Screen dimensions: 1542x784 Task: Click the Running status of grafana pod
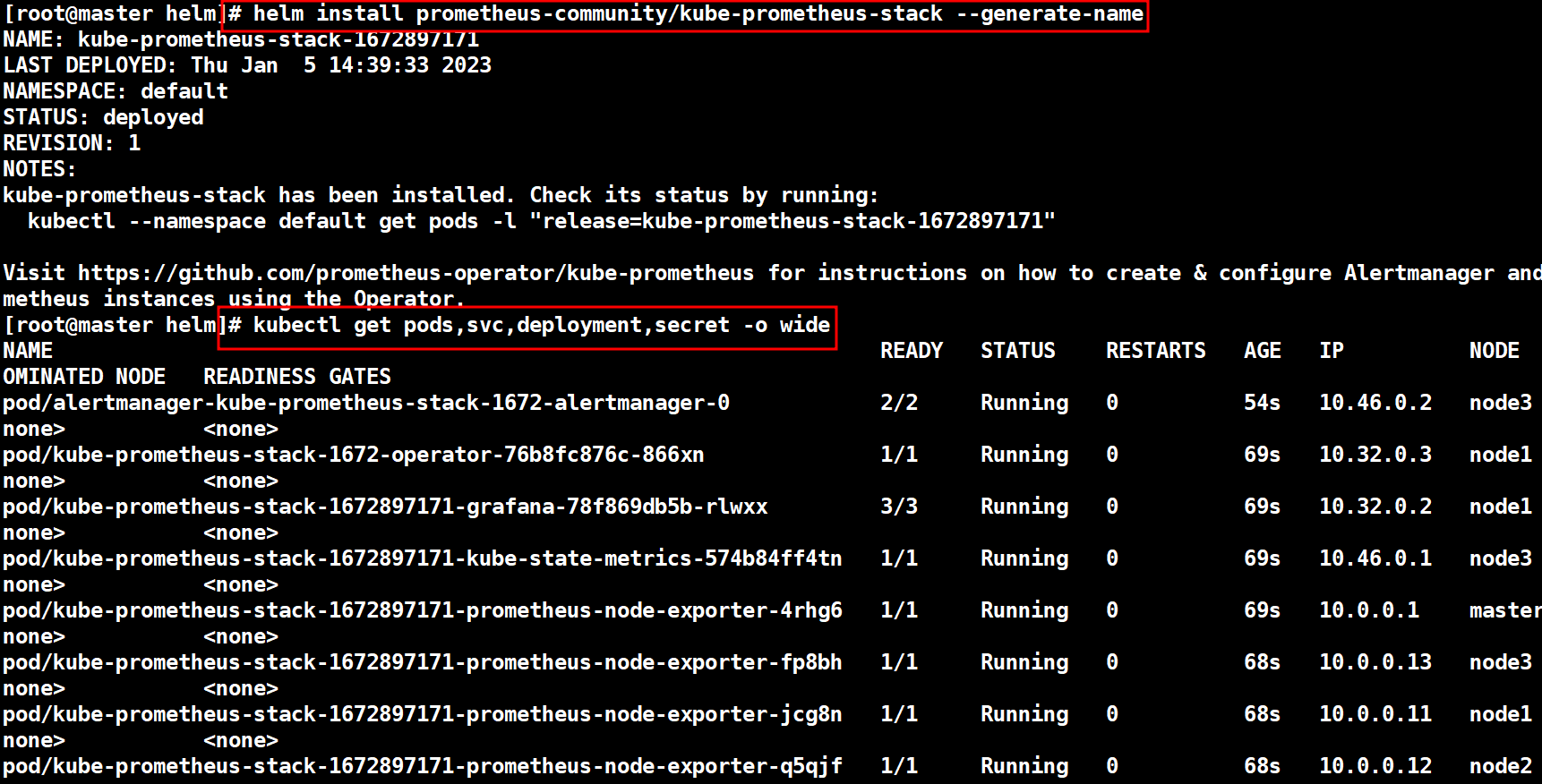pyautogui.click(x=1024, y=507)
